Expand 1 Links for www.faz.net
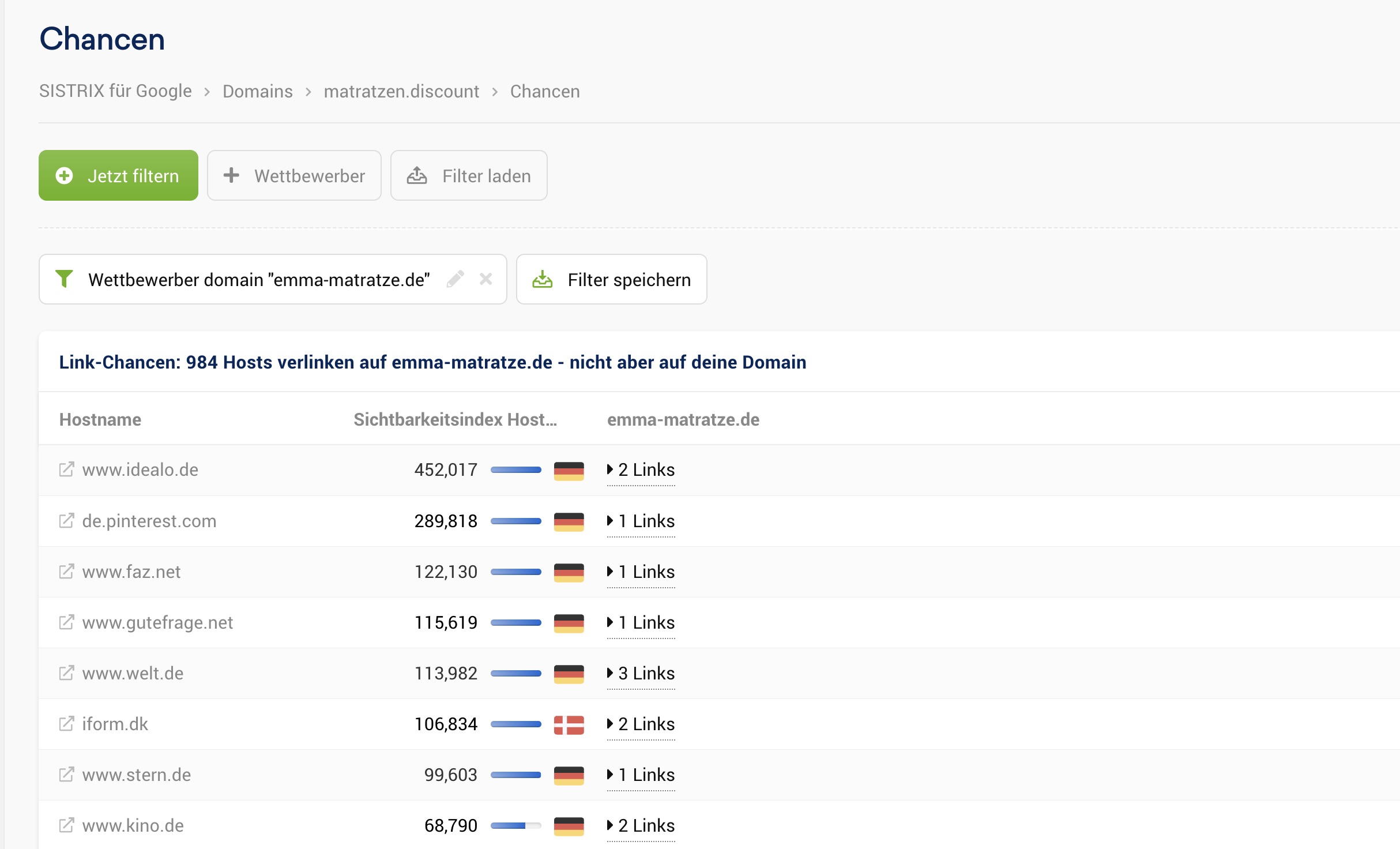The image size is (1400, 849). point(641,572)
